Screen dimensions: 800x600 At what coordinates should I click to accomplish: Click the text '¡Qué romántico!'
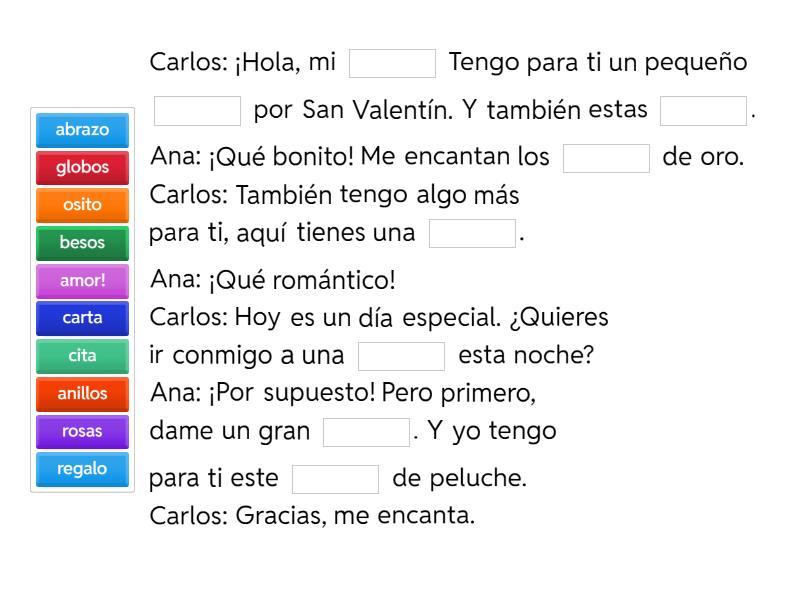click(x=302, y=281)
